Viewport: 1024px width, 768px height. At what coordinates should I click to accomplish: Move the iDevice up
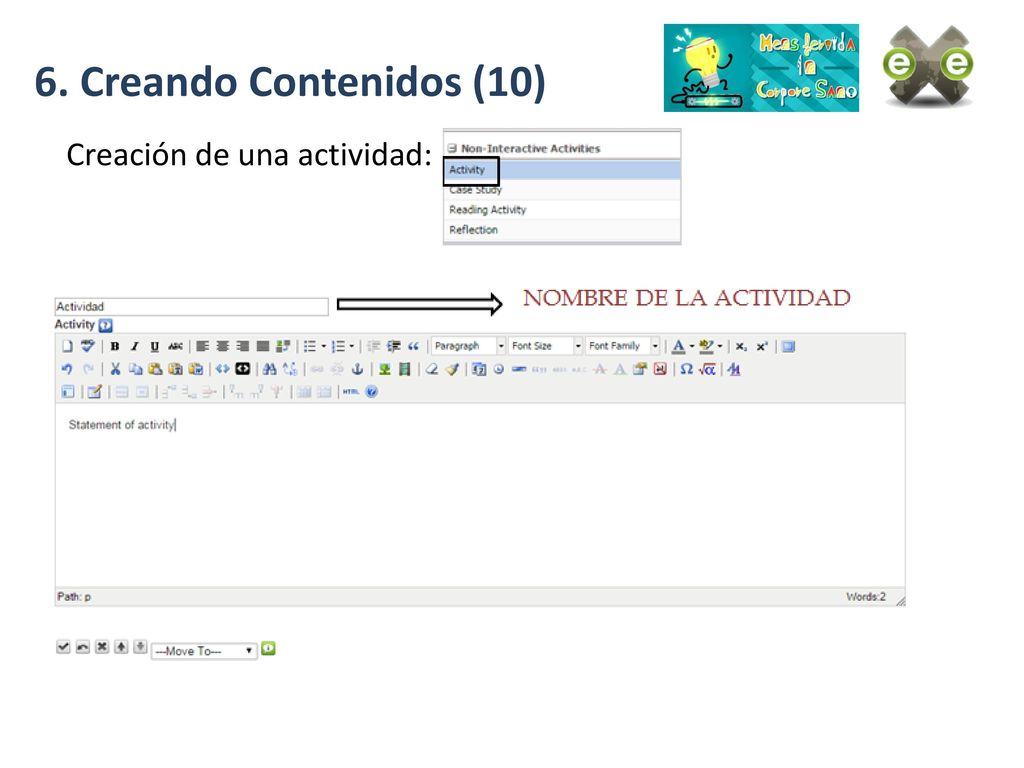coord(121,647)
